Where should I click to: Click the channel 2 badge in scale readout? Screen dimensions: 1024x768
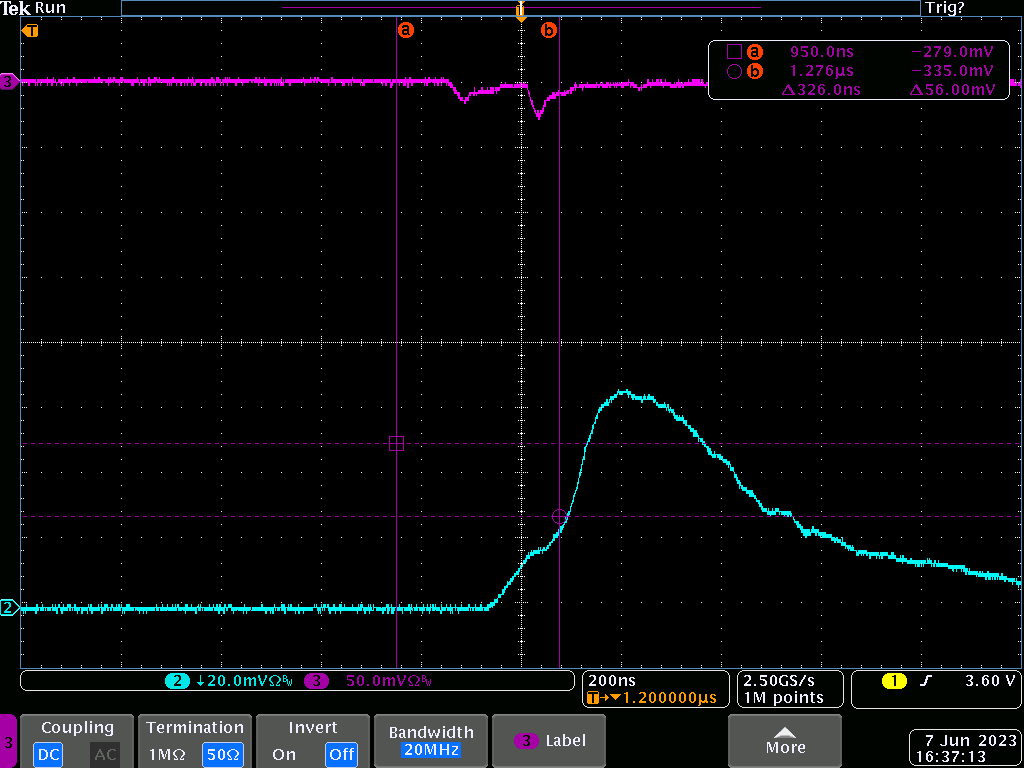pos(177,681)
